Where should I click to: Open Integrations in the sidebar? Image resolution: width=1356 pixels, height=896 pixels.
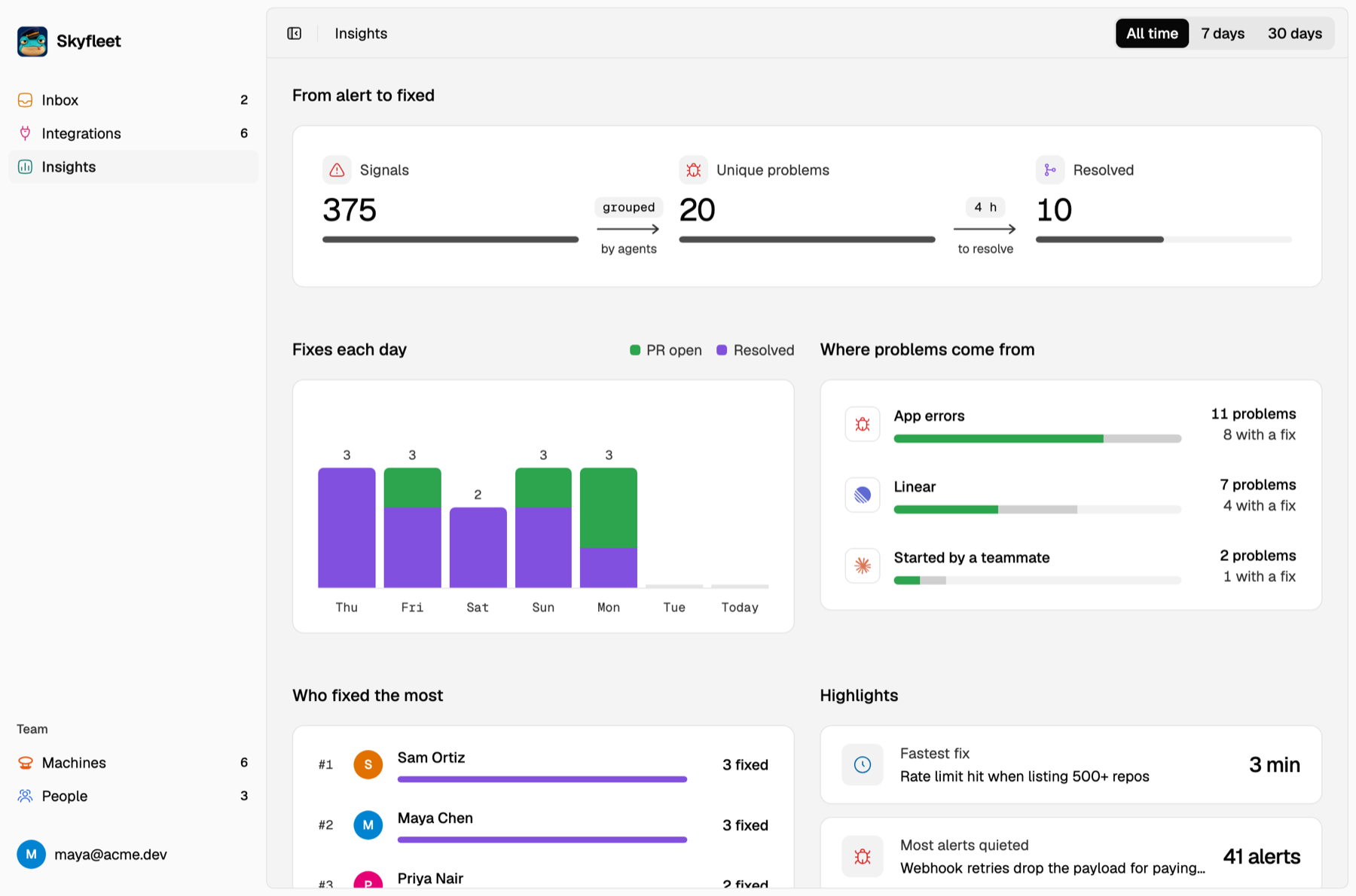[x=133, y=133]
